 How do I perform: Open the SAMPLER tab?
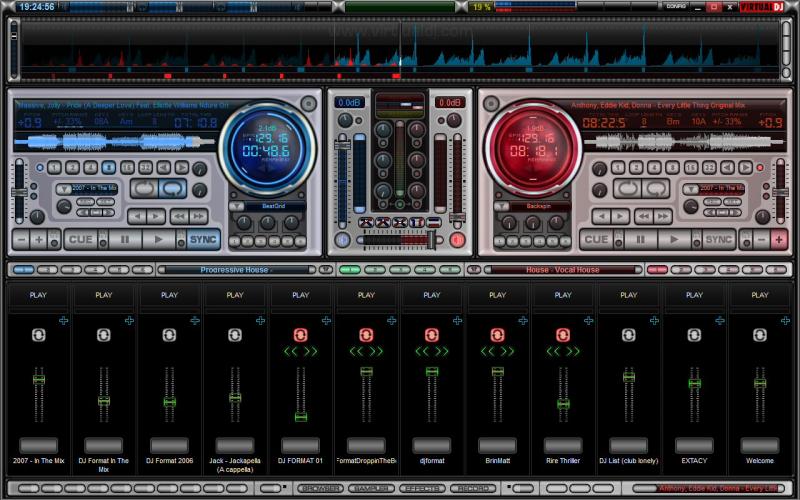click(x=371, y=488)
